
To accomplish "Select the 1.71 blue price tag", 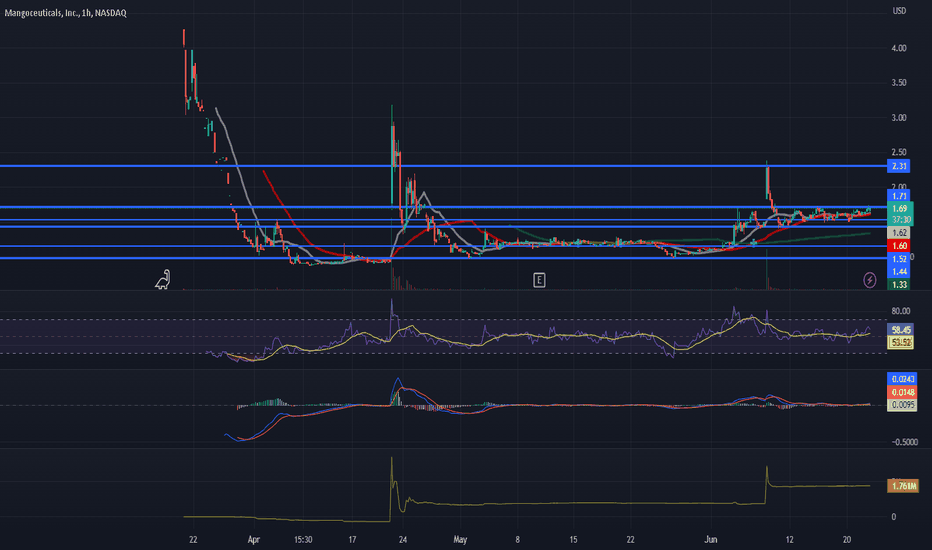I will tap(899, 196).
